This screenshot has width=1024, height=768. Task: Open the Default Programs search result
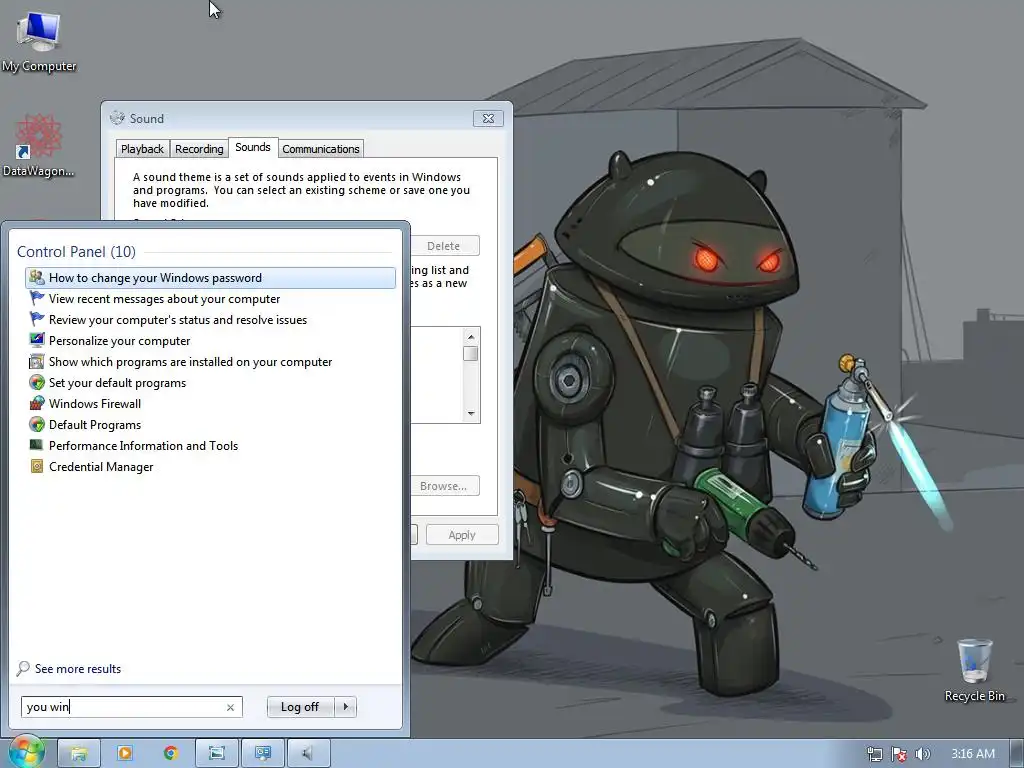point(210,424)
